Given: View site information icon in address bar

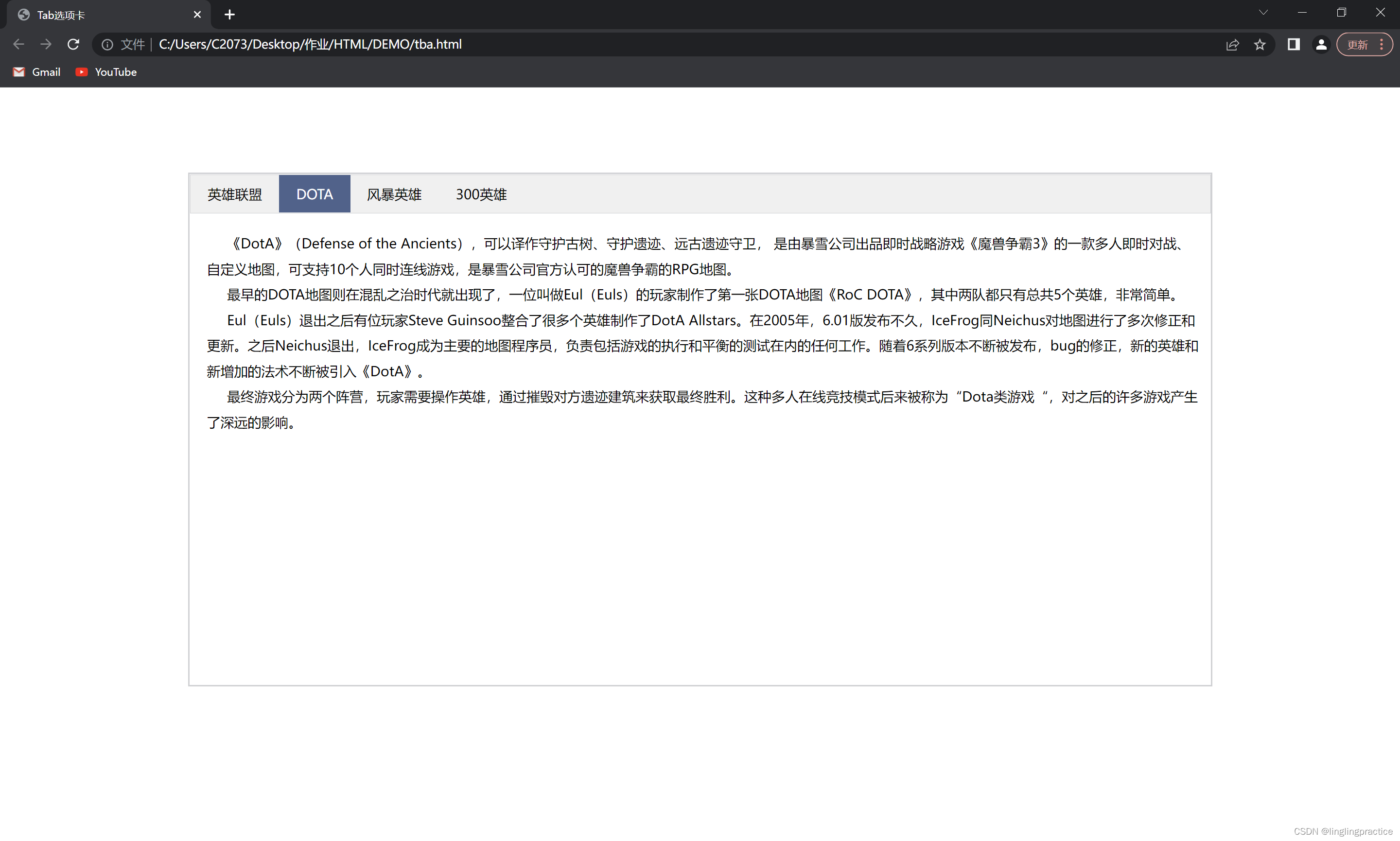Looking at the screenshot, I should pos(107,44).
